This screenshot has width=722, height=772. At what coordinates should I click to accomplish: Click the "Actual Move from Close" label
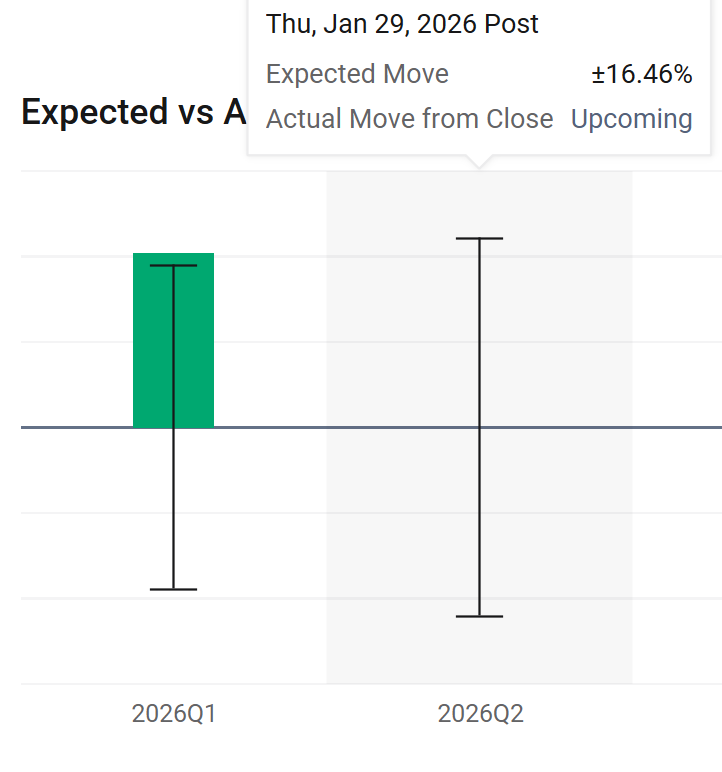pos(409,119)
